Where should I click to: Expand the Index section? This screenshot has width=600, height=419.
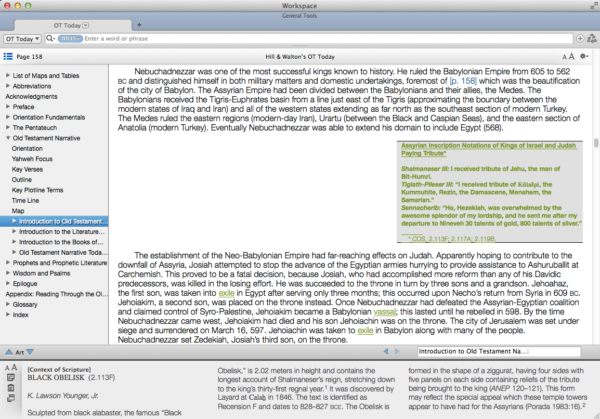tap(8, 315)
